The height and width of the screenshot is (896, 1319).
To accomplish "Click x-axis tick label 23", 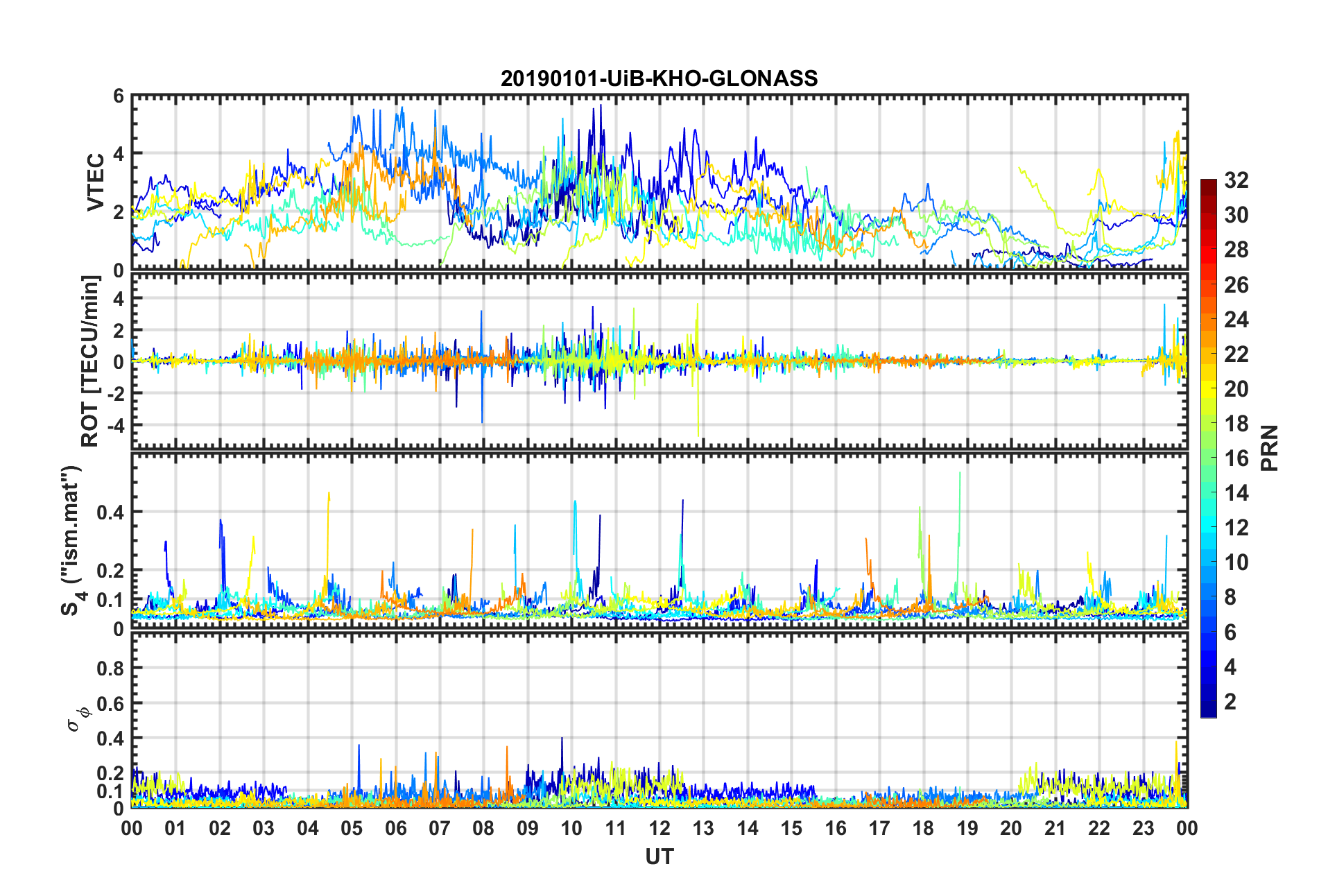I will pyautogui.click(x=1143, y=828).
